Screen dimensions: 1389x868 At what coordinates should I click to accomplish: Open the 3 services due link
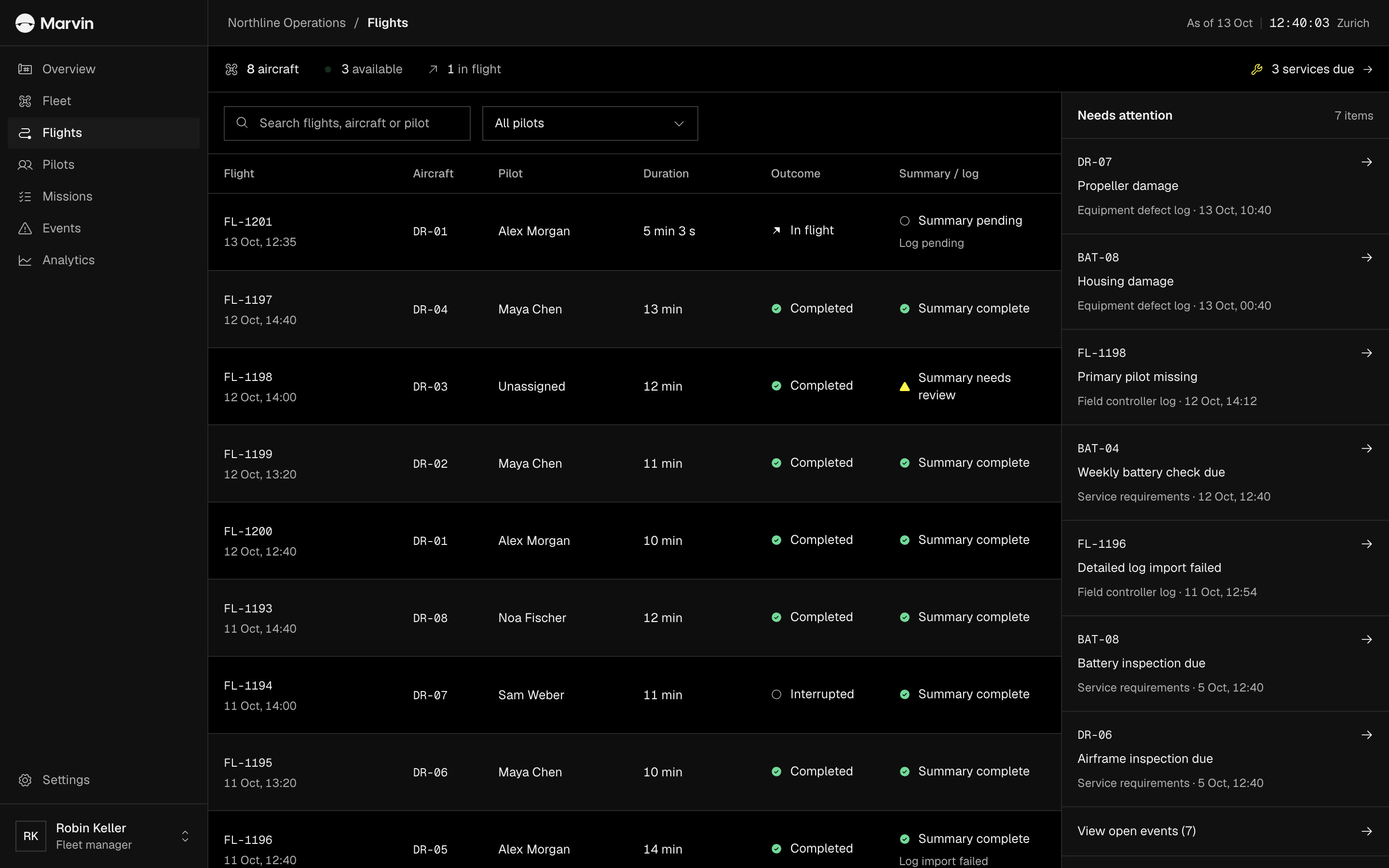[1312, 69]
